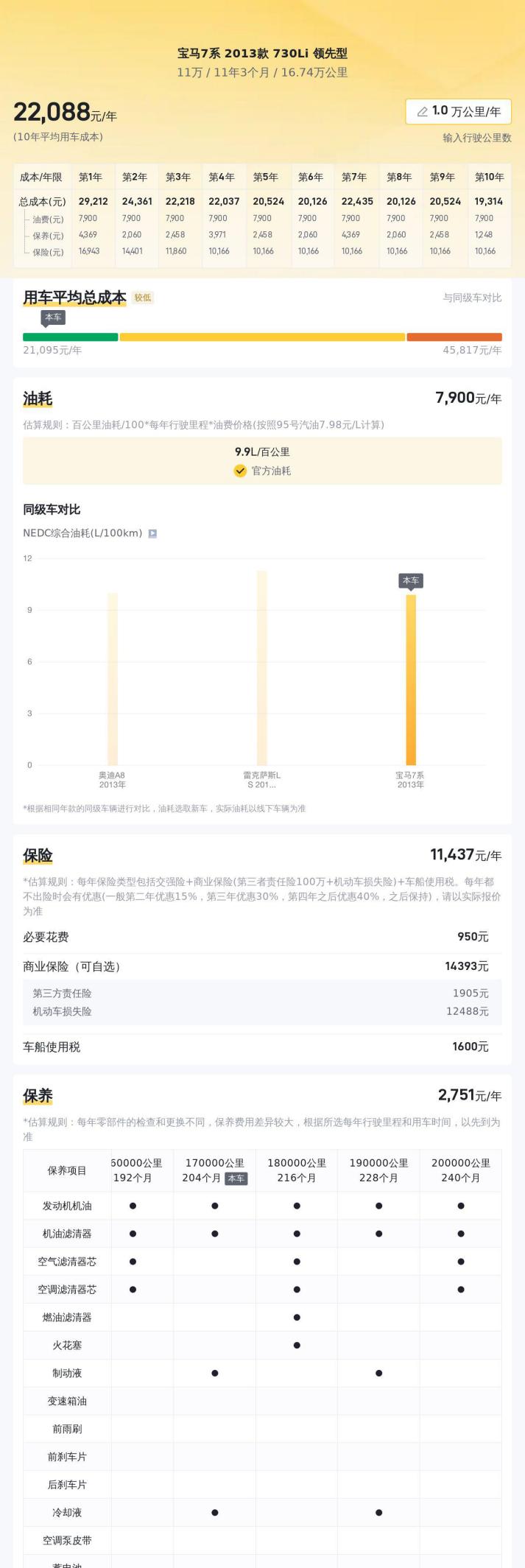Expand the 必要花费 insurance row
Screen dimensions: 525x1568
pos(262,937)
